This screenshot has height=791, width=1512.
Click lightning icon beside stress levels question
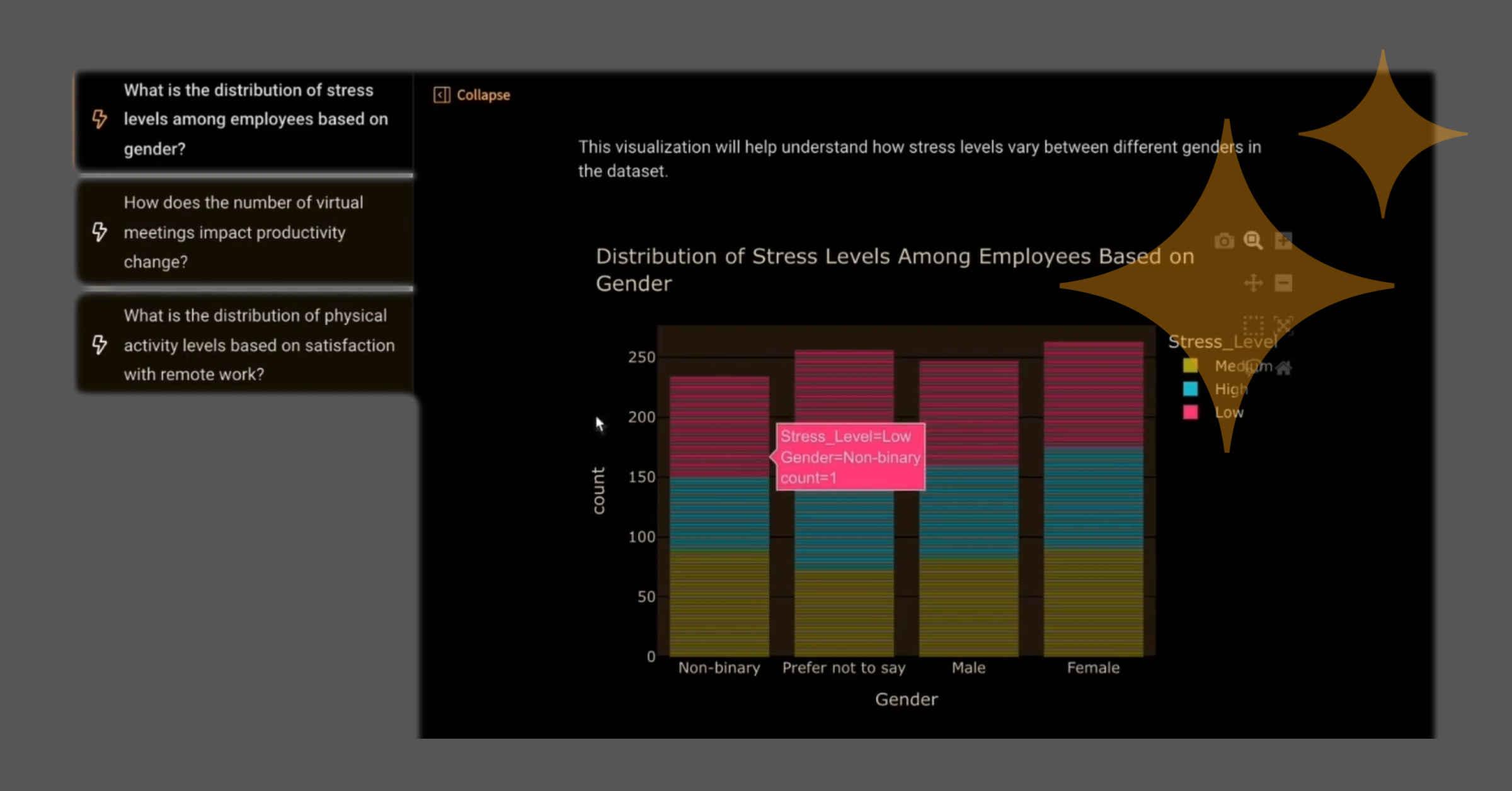(x=100, y=119)
